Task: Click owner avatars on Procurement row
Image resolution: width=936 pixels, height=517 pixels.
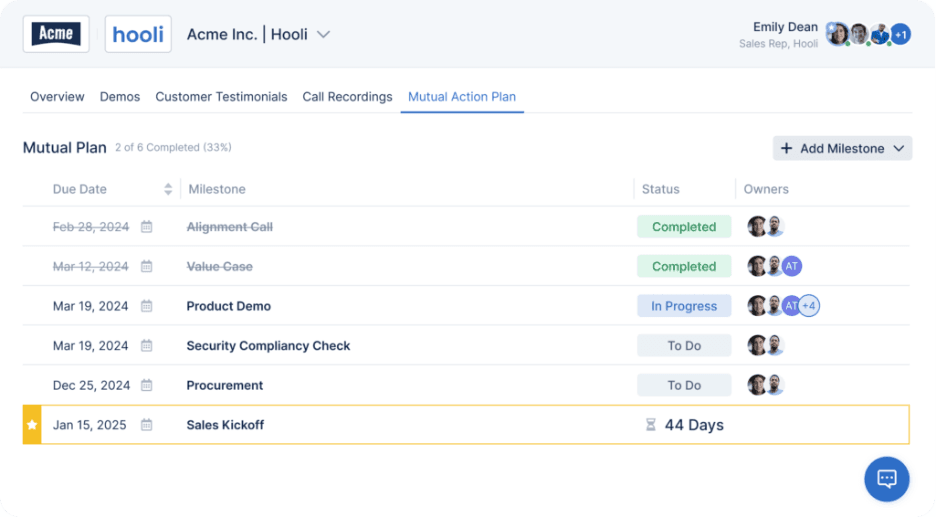Action: 765,385
